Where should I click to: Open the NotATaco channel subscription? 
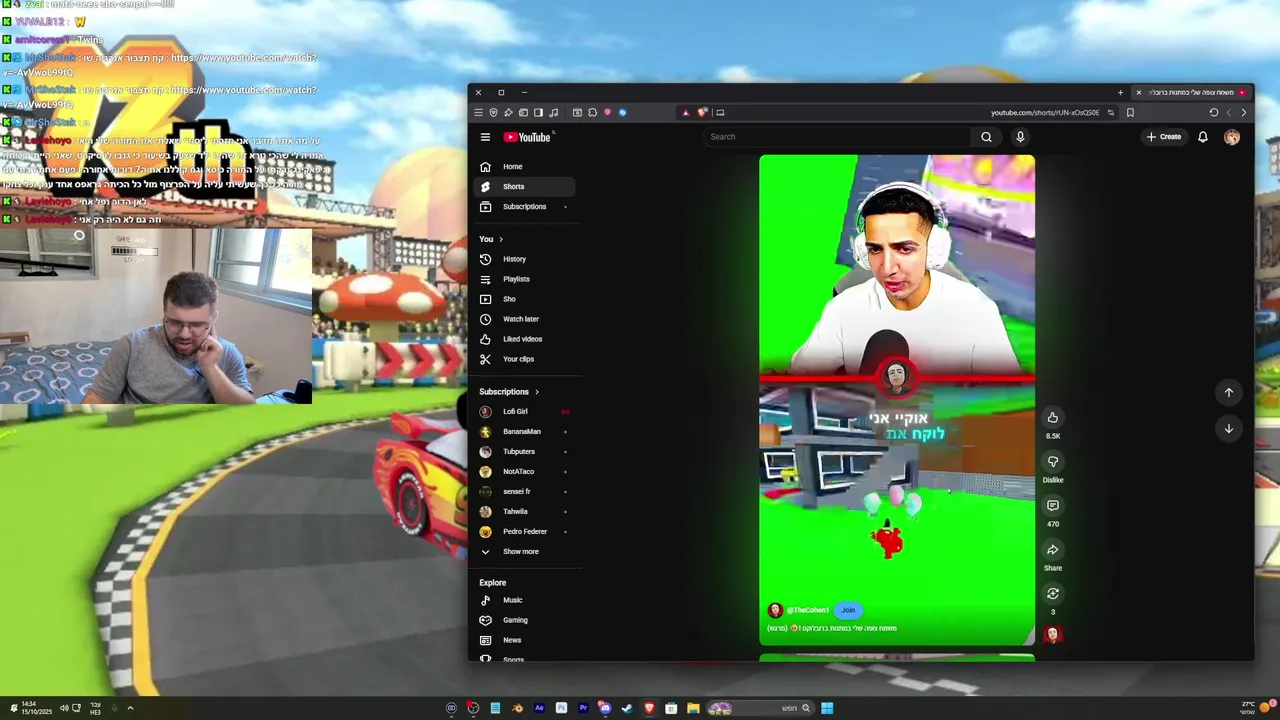[x=525, y=472]
